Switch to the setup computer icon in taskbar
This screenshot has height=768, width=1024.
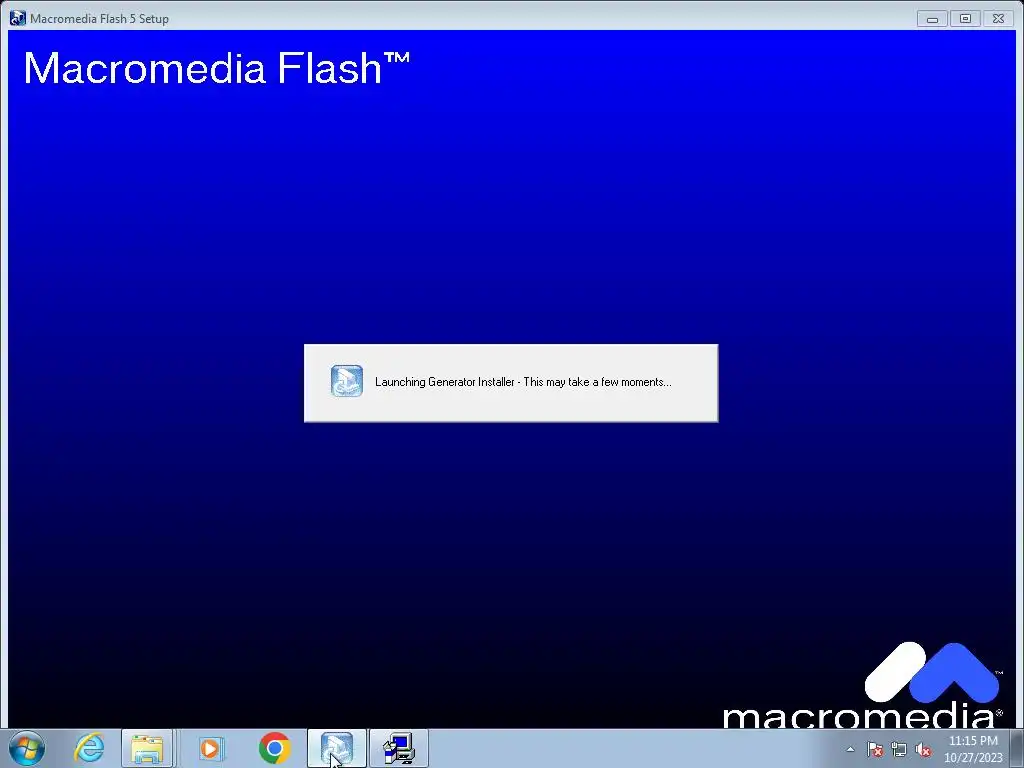399,748
